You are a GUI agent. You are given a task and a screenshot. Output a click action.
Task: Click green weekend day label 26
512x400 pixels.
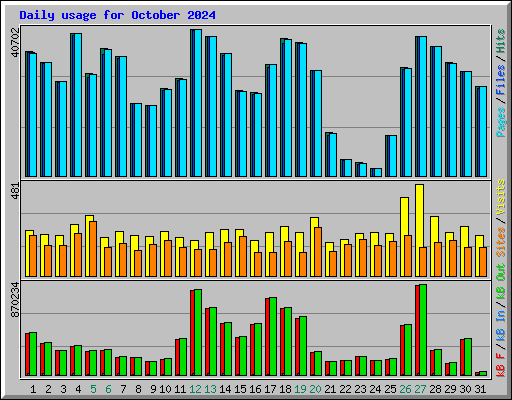pyautogui.click(x=405, y=389)
